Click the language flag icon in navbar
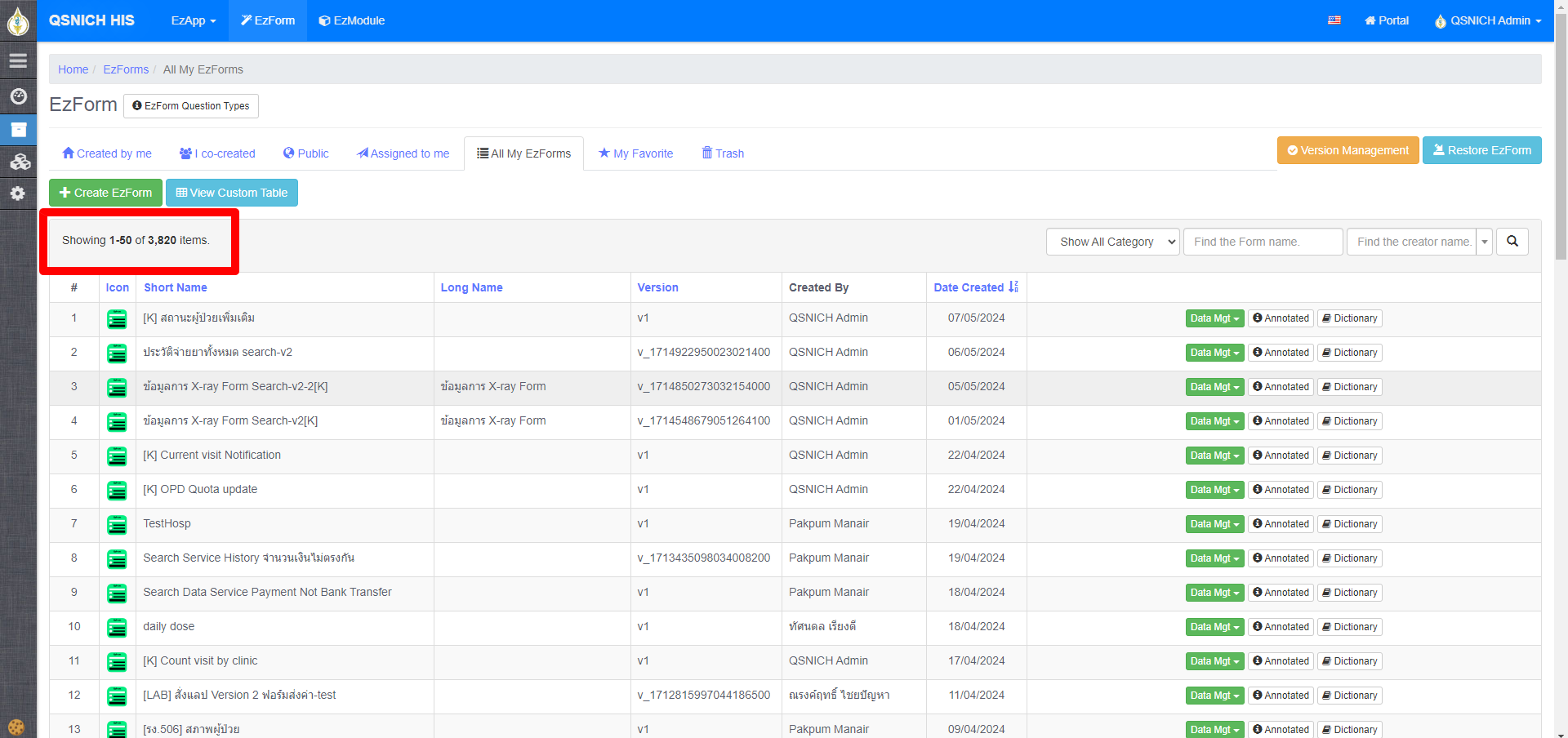 click(x=1334, y=20)
